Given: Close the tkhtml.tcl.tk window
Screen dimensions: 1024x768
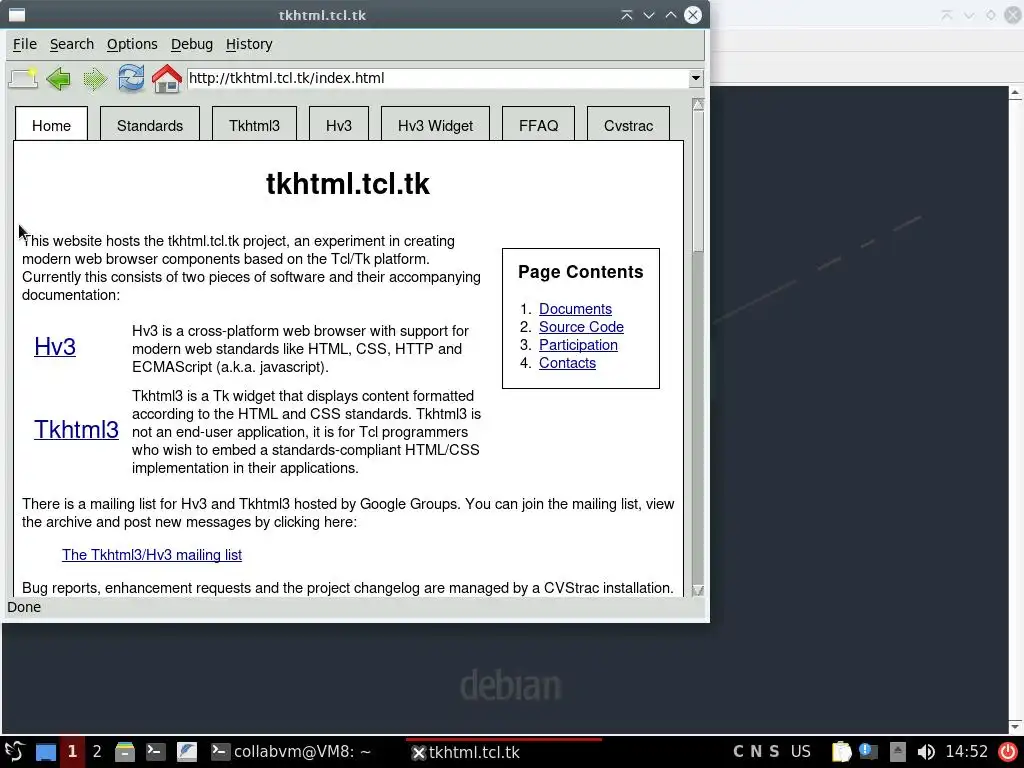Looking at the screenshot, I should click(x=693, y=15).
